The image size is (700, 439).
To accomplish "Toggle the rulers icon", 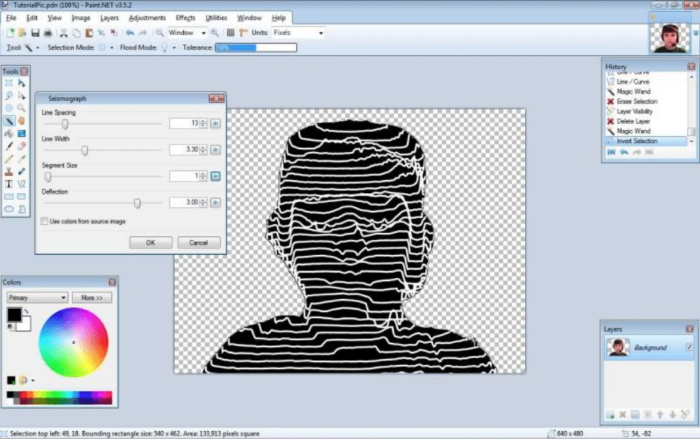I will point(243,33).
